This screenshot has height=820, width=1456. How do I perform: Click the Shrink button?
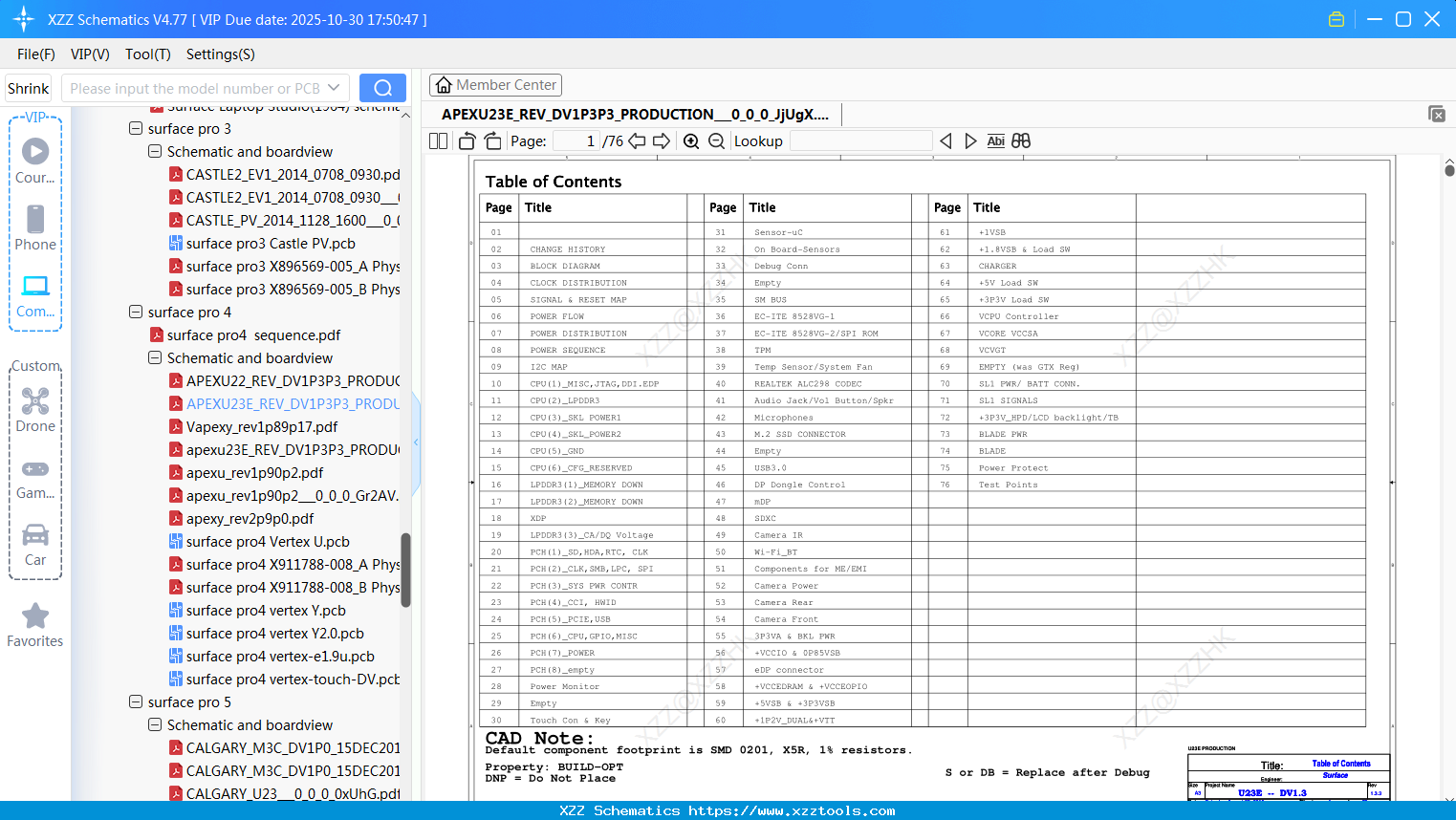click(29, 88)
